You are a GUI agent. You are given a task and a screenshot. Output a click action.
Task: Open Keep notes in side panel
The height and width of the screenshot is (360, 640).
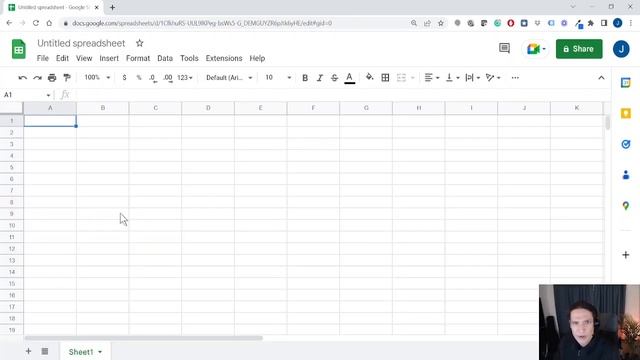626,113
